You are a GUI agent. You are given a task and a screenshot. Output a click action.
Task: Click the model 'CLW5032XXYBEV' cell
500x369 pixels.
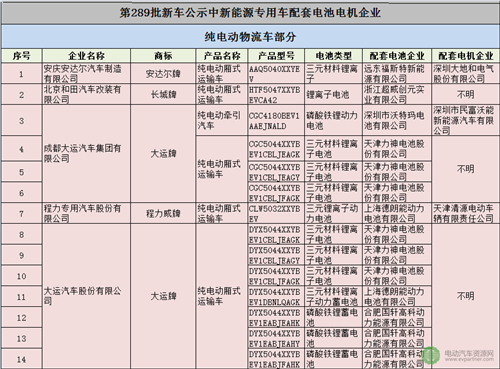276,213
